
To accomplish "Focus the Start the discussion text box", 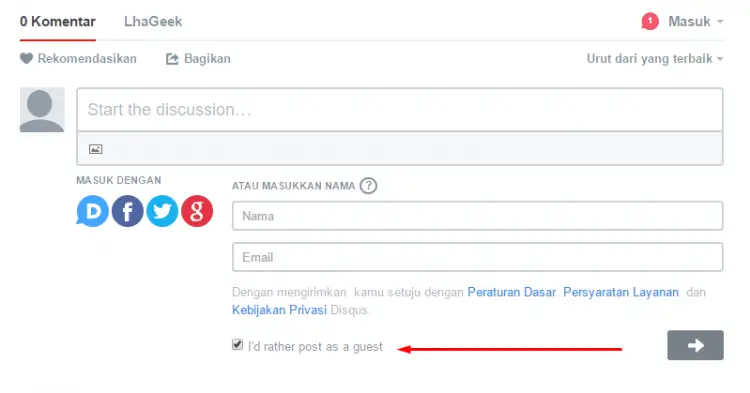I will tap(400, 109).
